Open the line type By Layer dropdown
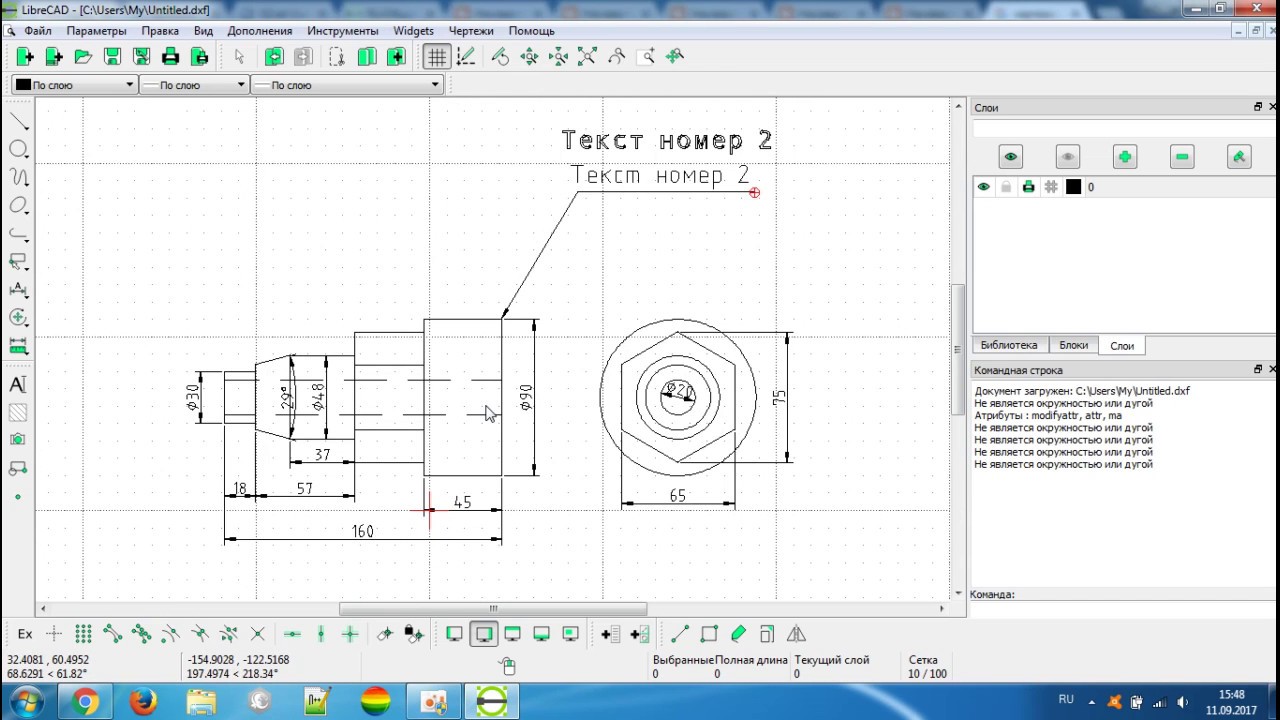Image resolution: width=1280 pixels, height=720 pixels. [x=347, y=85]
